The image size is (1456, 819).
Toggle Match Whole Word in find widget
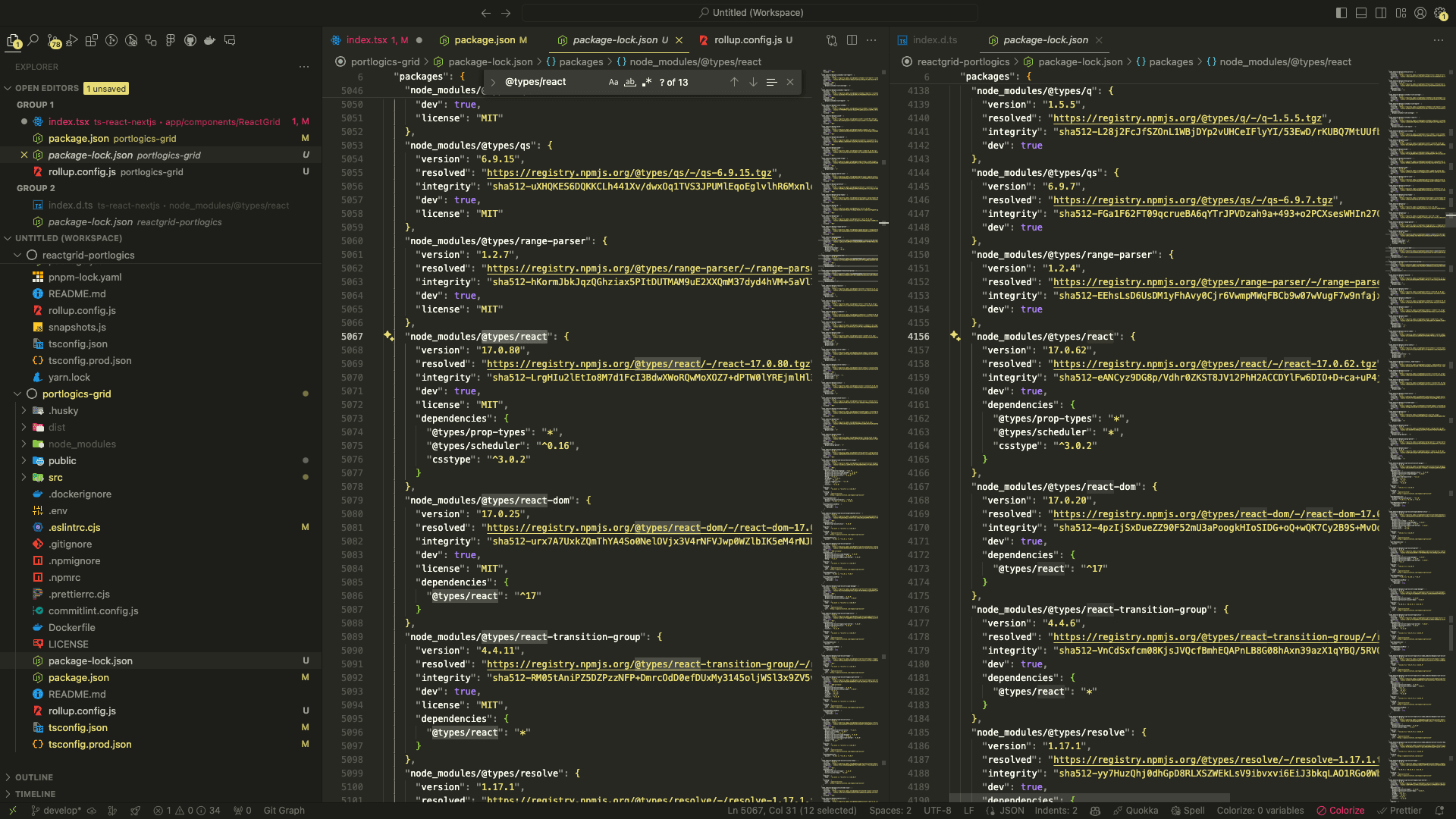pos(630,82)
